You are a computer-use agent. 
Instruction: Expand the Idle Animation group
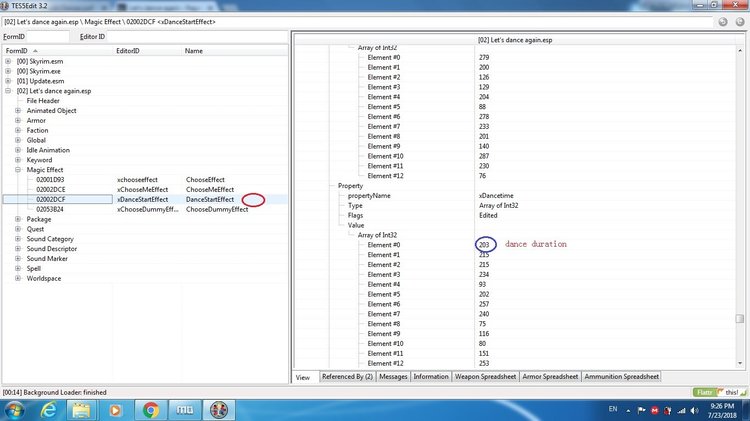(x=18, y=150)
